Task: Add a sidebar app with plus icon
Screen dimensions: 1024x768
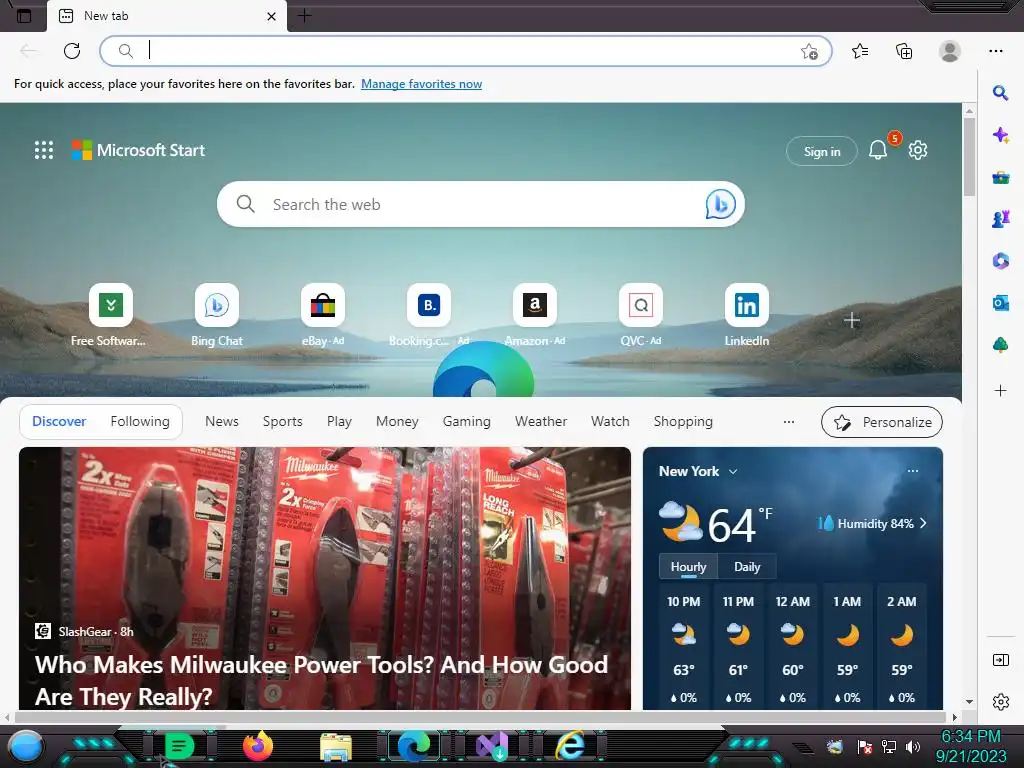Action: [x=1000, y=391]
